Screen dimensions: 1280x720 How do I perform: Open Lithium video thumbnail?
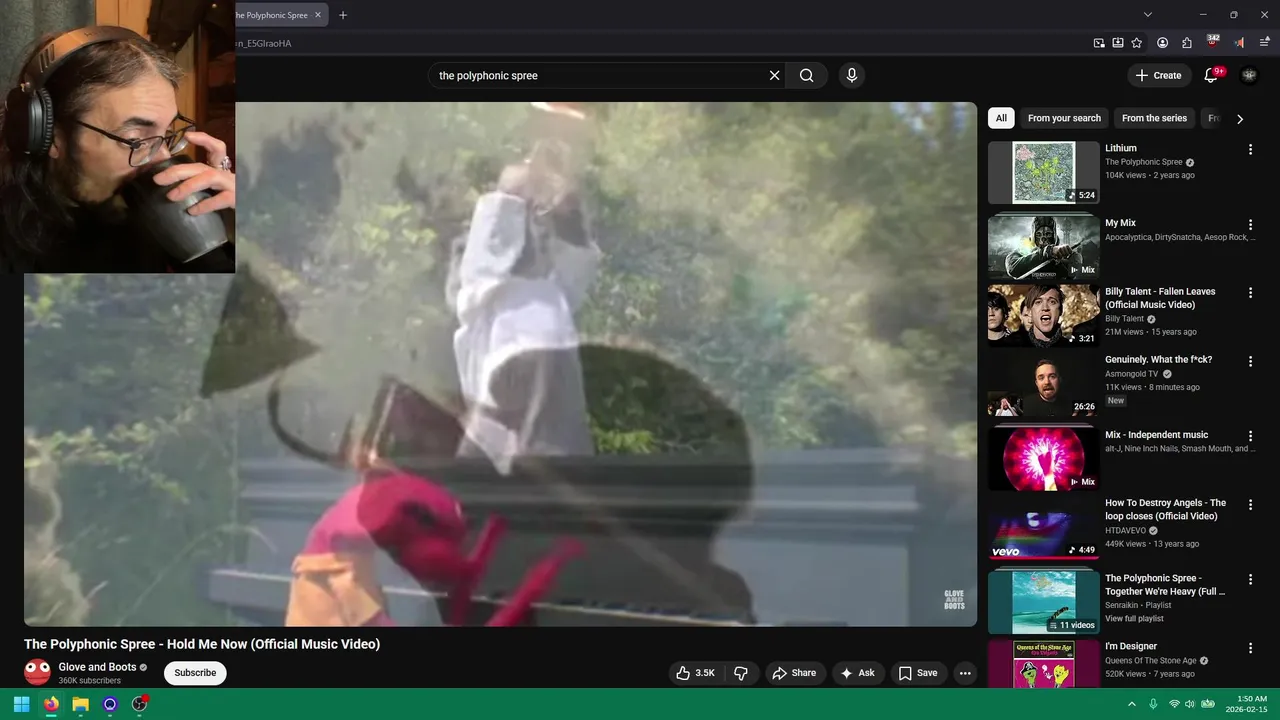1044,173
